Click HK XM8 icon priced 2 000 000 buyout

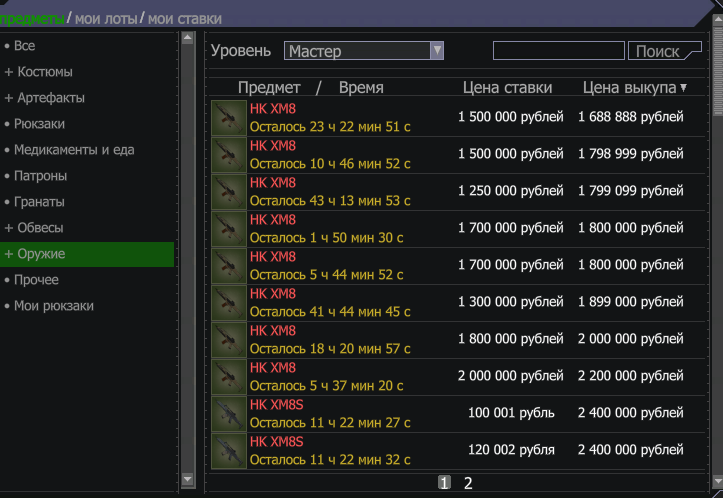229,339
